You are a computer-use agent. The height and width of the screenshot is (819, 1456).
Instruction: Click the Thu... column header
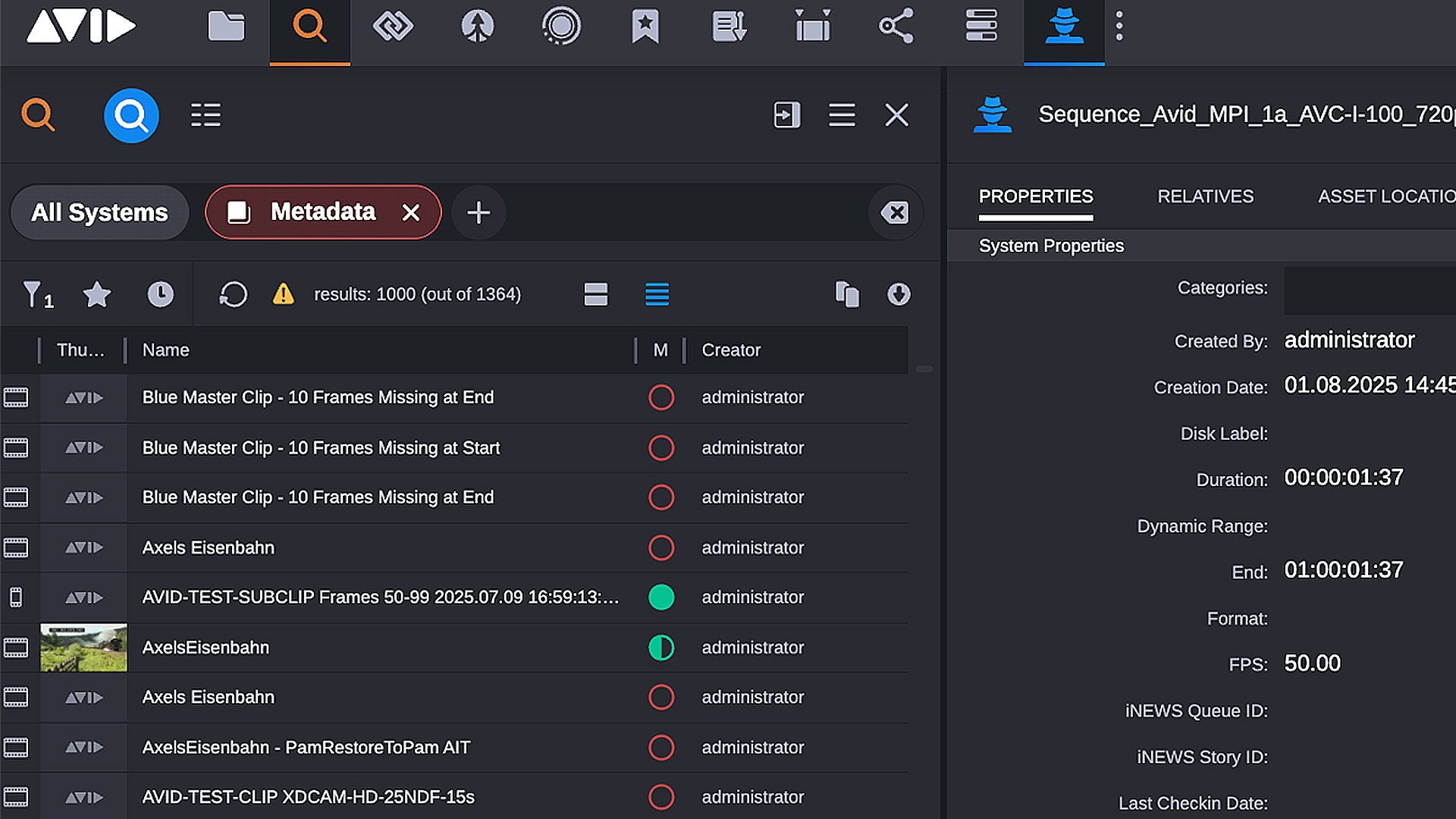(x=80, y=350)
